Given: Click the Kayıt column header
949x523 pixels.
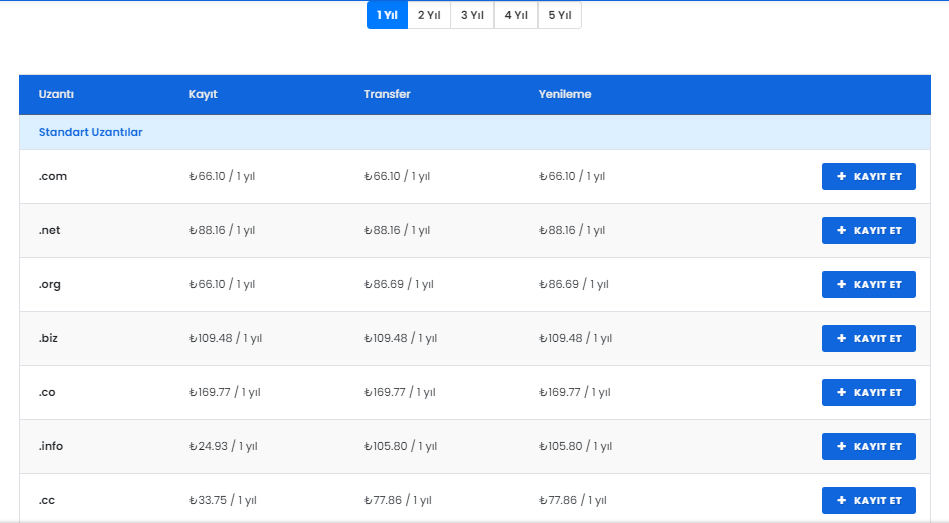Looking at the screenshot, I should (x=203, y=94).
